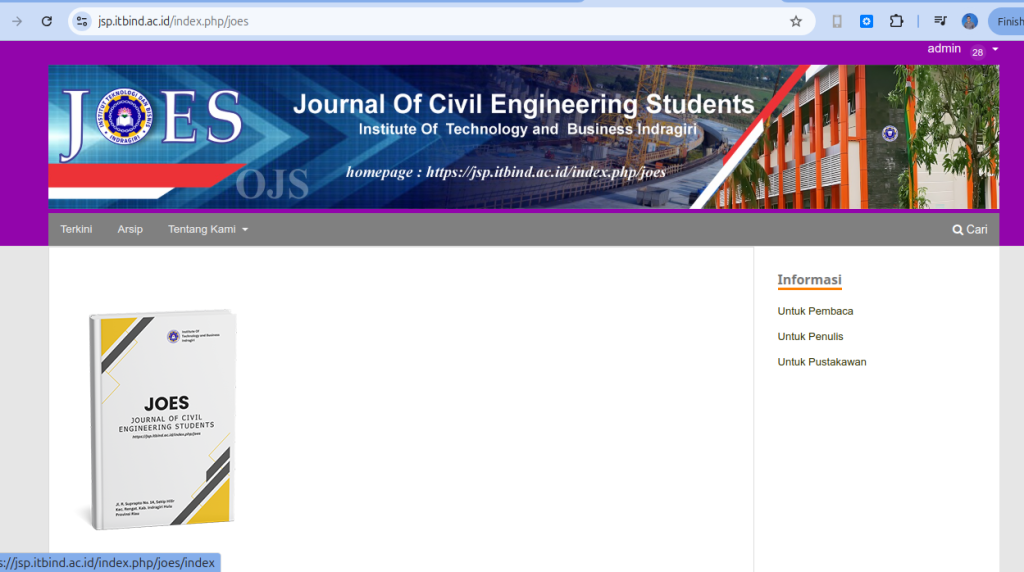Expand the admin dropdown caret
Viewport: 1024px width, 572px height.
point(995,49)
